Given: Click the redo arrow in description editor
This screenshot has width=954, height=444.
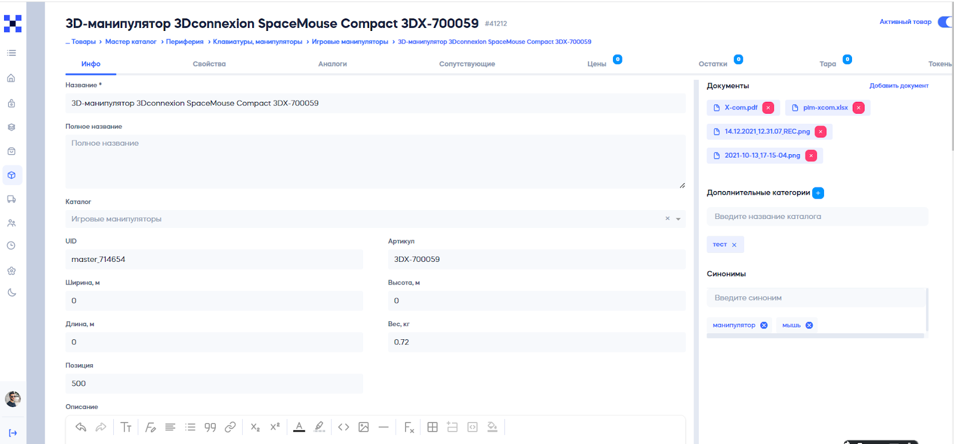Looking at the screenshot, I should coord(100,427).
